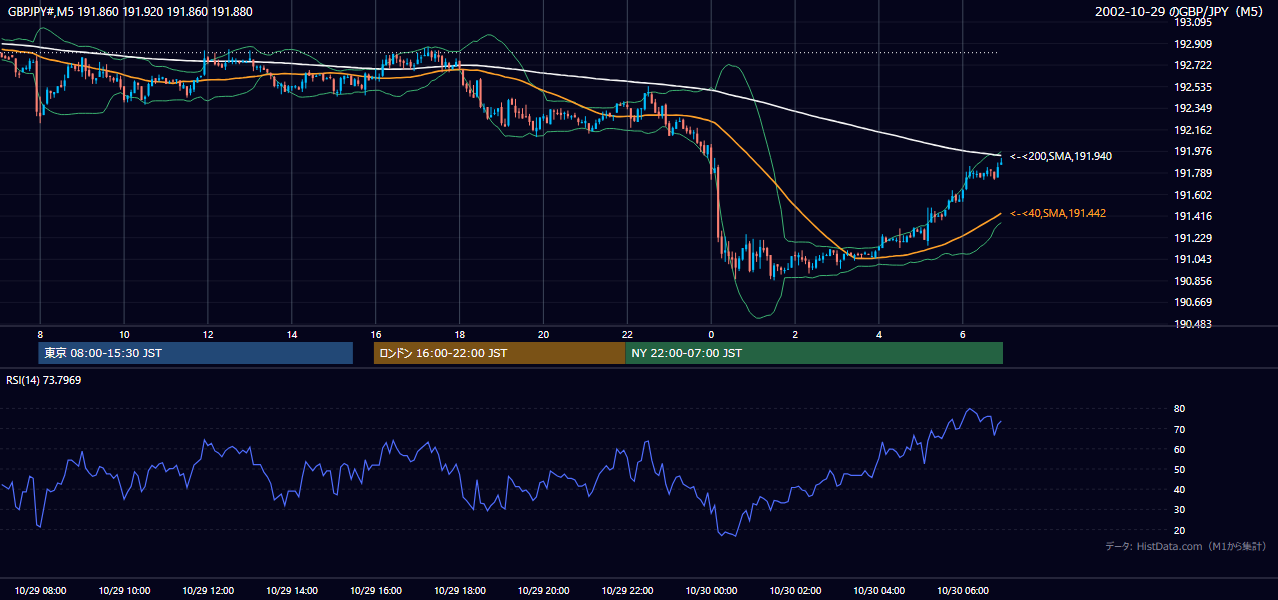The image size is (1278, 600).
Task: Click hour tick 18 below the price chart
Action: click(459, 334)
